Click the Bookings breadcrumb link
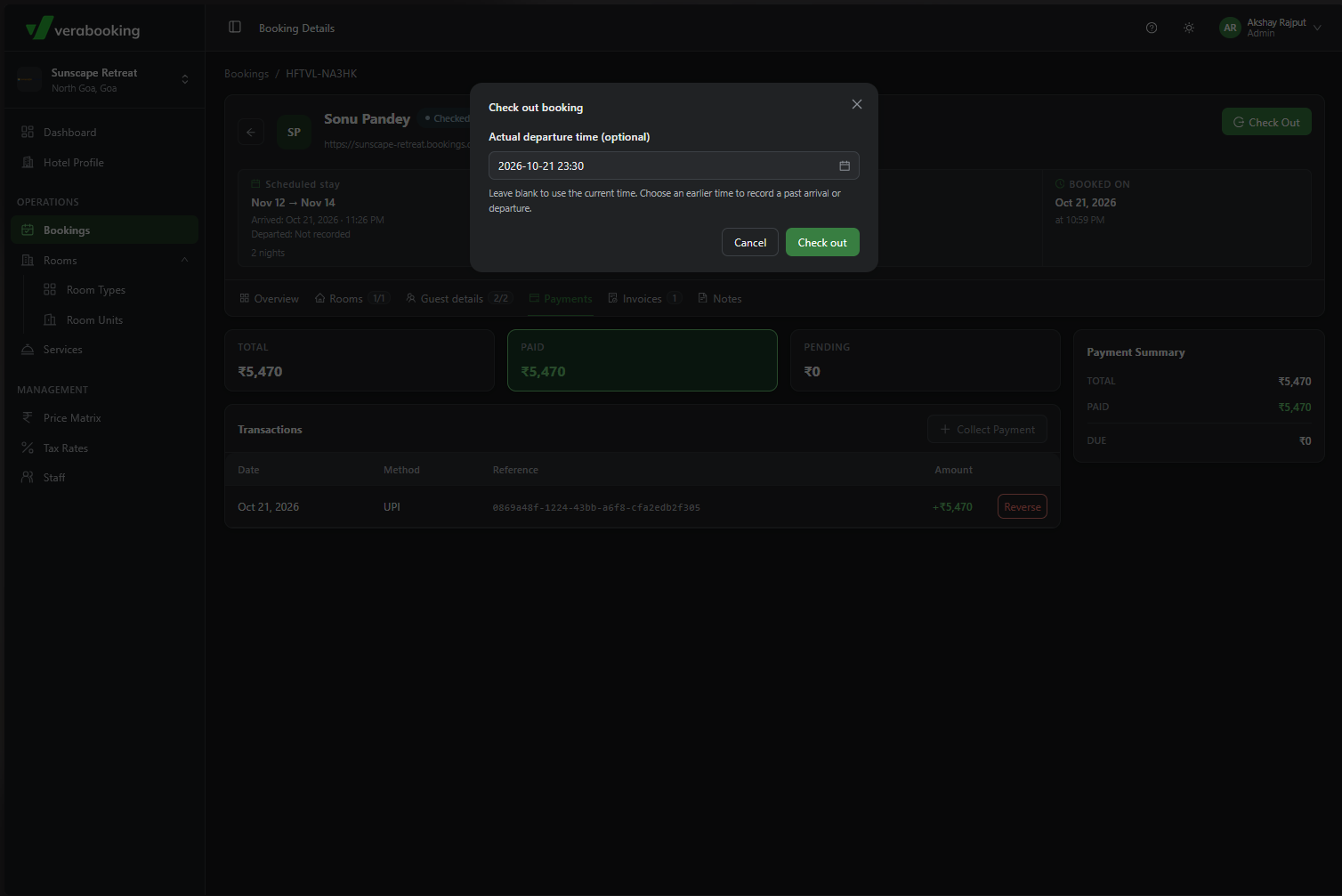Viewport: 1342px width, 896px height. click(247, 74)
